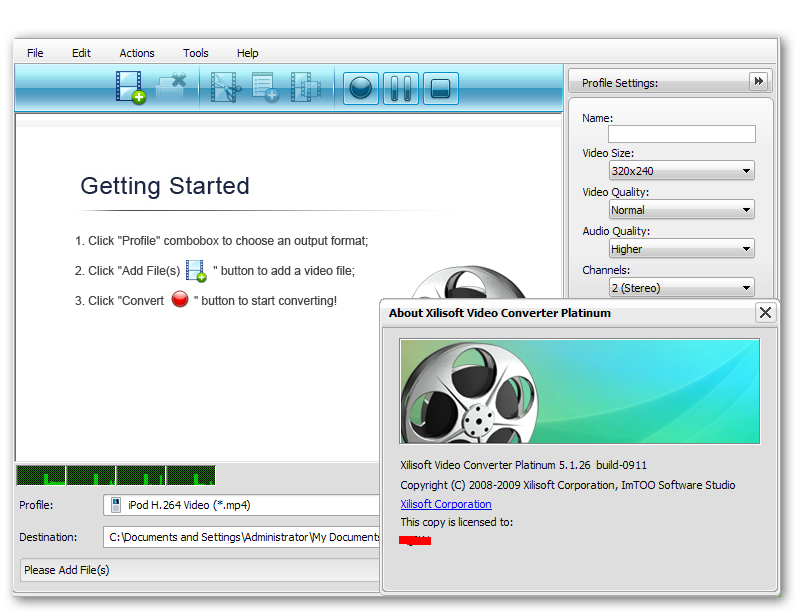
Task: Click the Add Profile toolbar icon
Action: pos(265,88)
